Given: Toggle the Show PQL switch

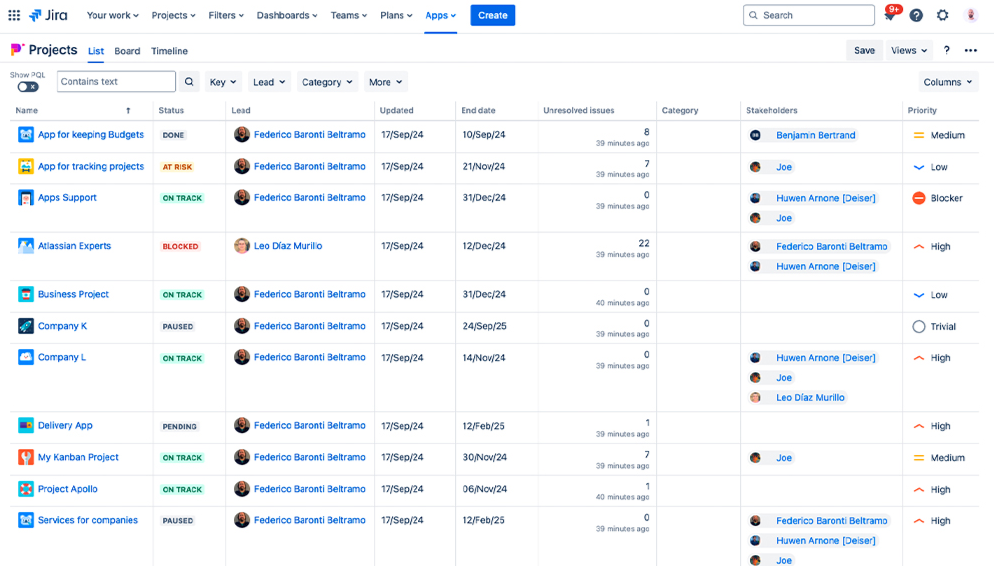Looking at the screenshot, I should (x=28, y=87).
